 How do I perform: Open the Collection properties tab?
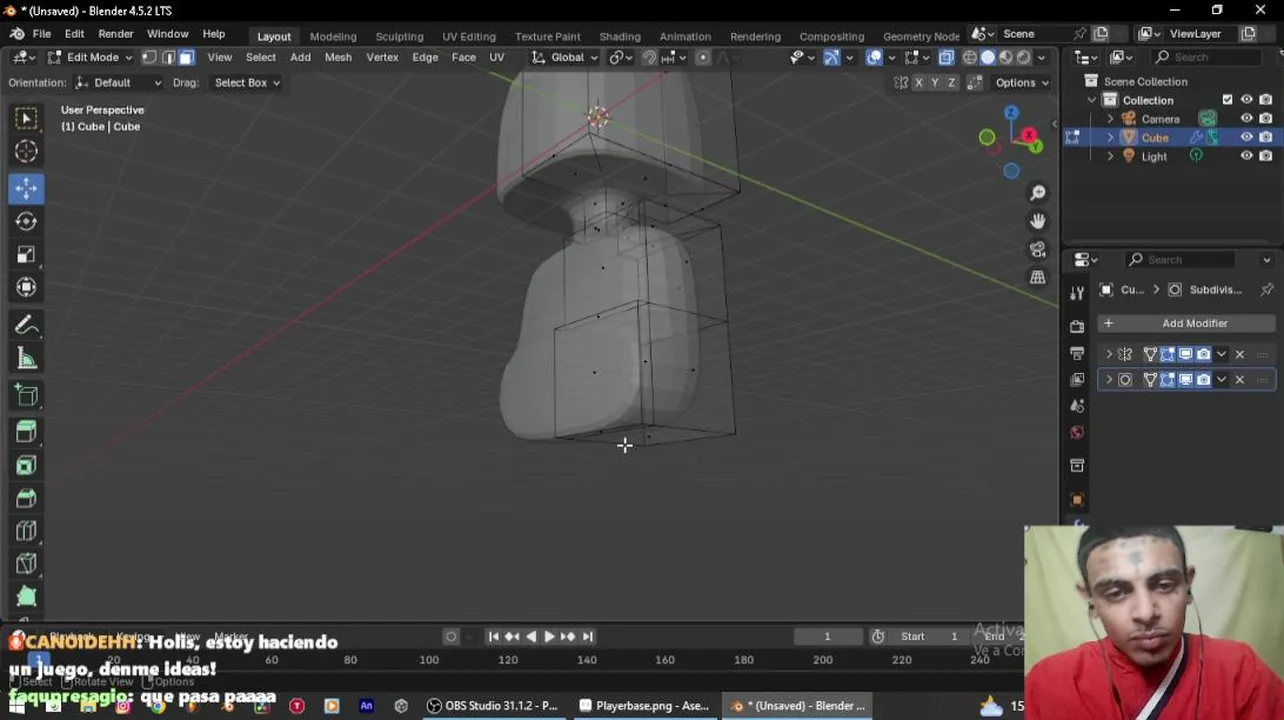tap(1077, 466)
